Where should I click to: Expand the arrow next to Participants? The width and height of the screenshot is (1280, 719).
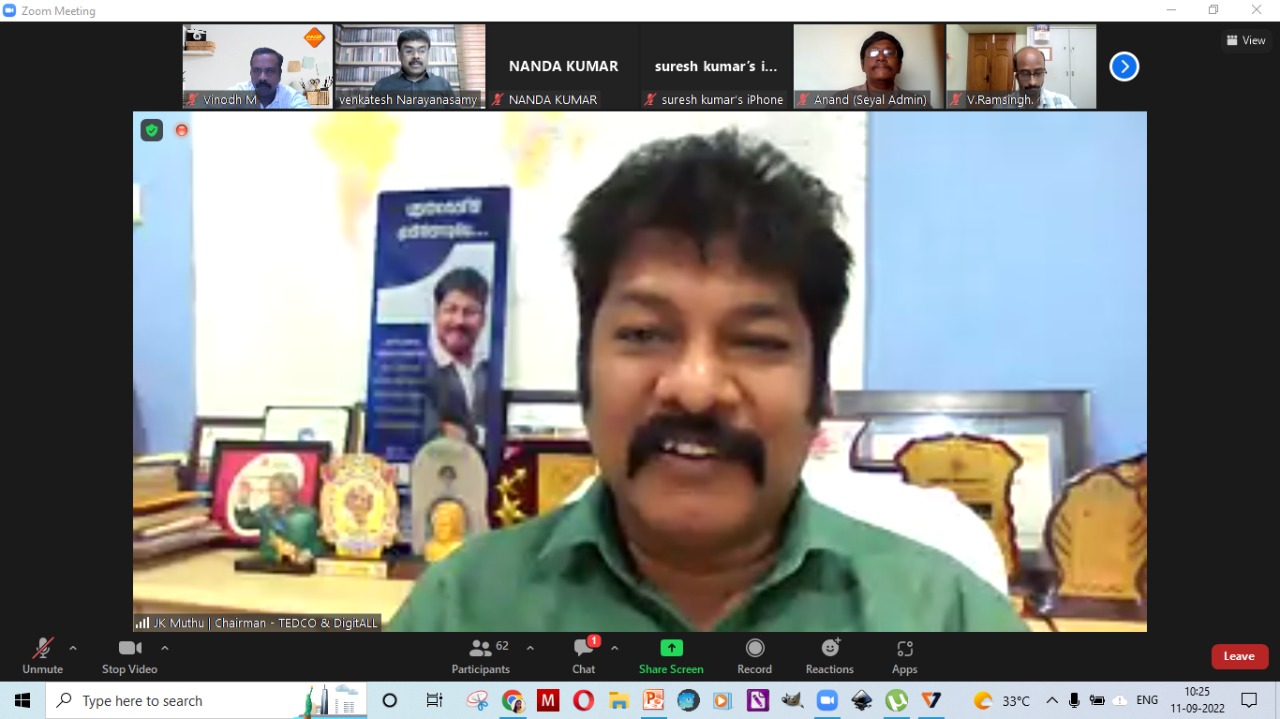click(530, 648)
